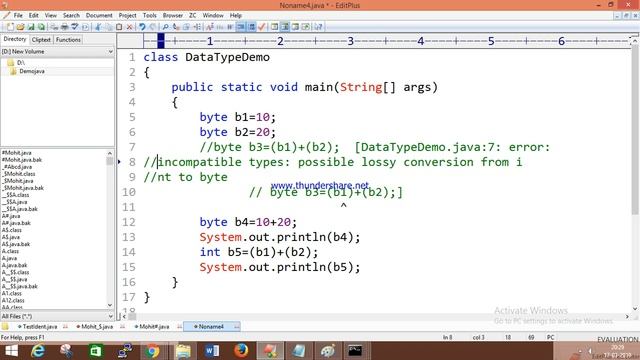Screen dimensions: 640x360
Task: Click the New file toolbar icon
Action: [x=10, y=27]
